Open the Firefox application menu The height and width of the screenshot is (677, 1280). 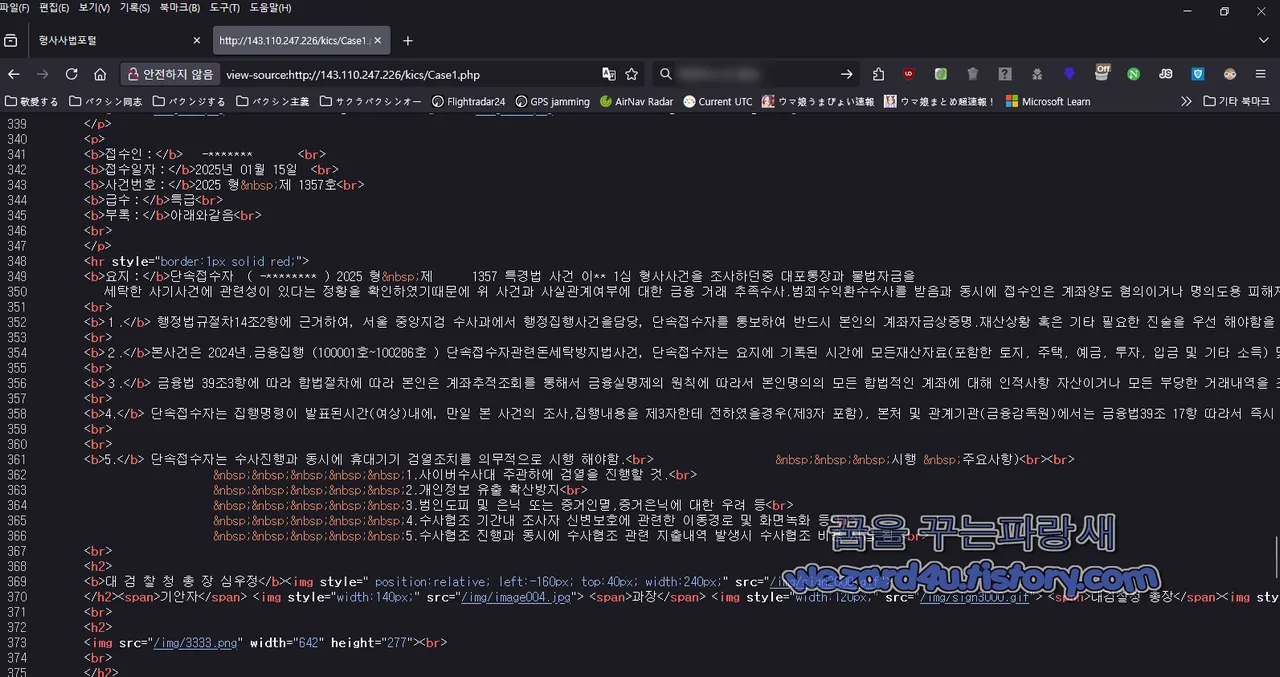click(1260, 74)
